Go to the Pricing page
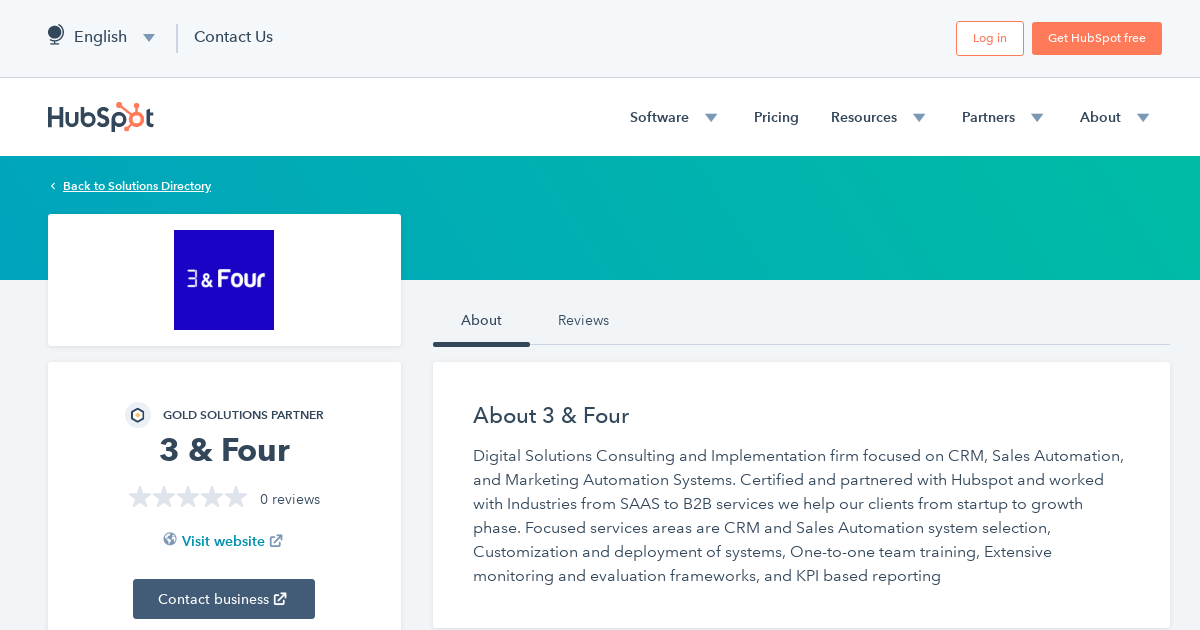Viewport: 1200px width, 630px height. point(776,117)
